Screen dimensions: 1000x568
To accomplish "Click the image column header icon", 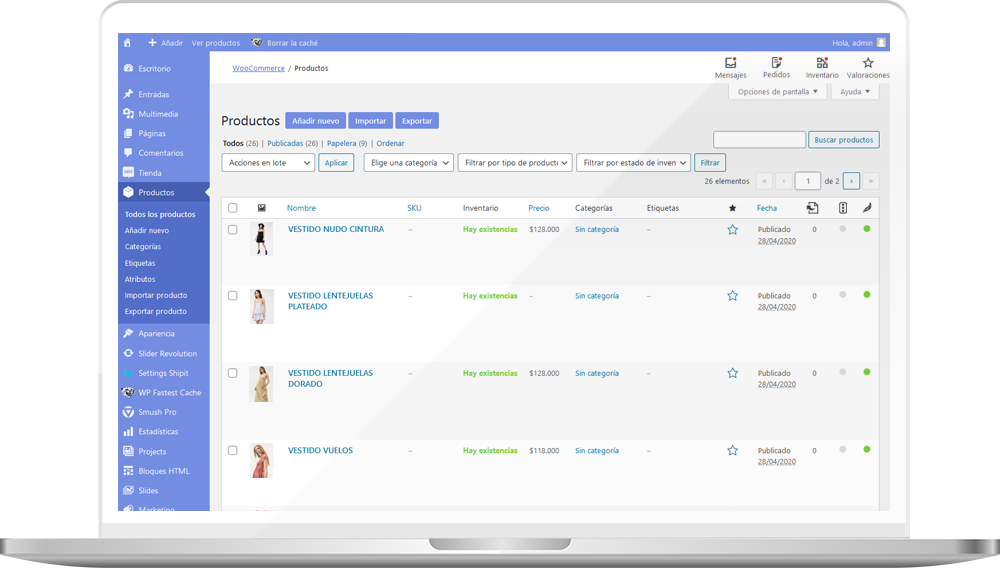I will point(261,208).
